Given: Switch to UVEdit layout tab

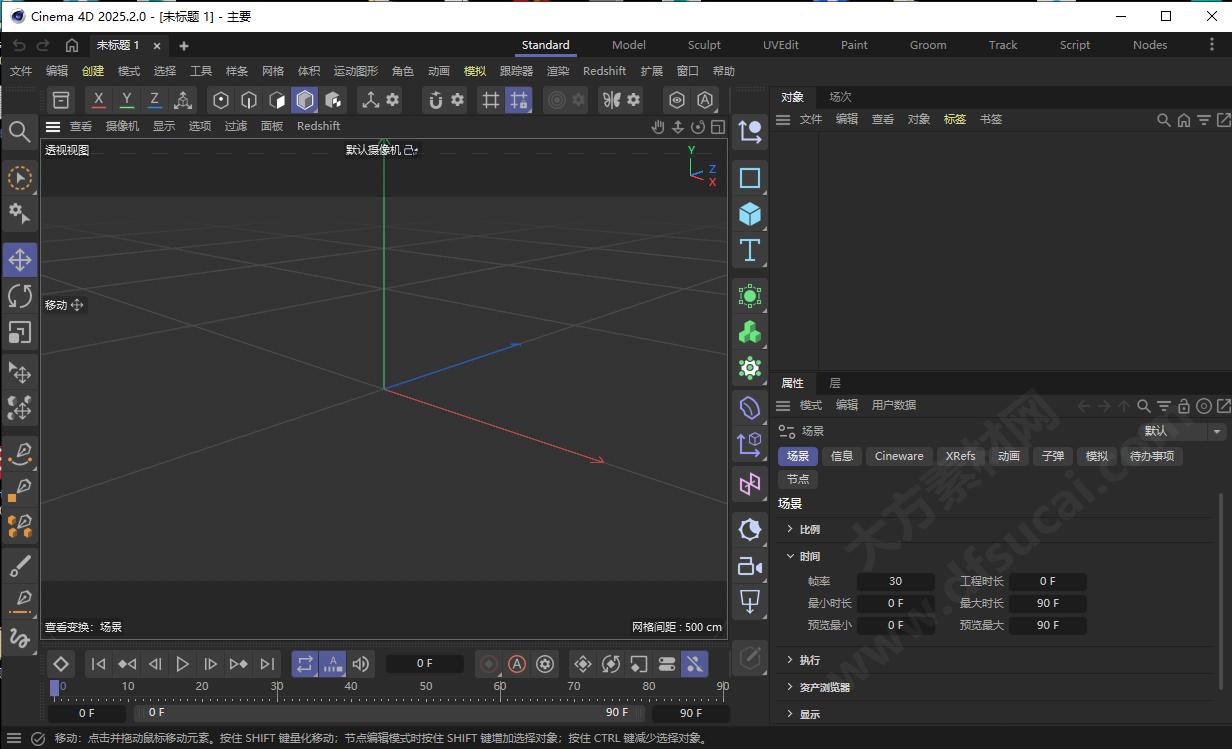Looking at the screenshot, I should 780,45.
